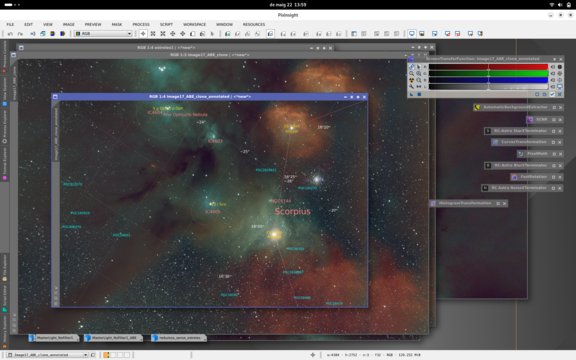
Task: Expand the Format Explorer side tab
Action: click(4, 163)
